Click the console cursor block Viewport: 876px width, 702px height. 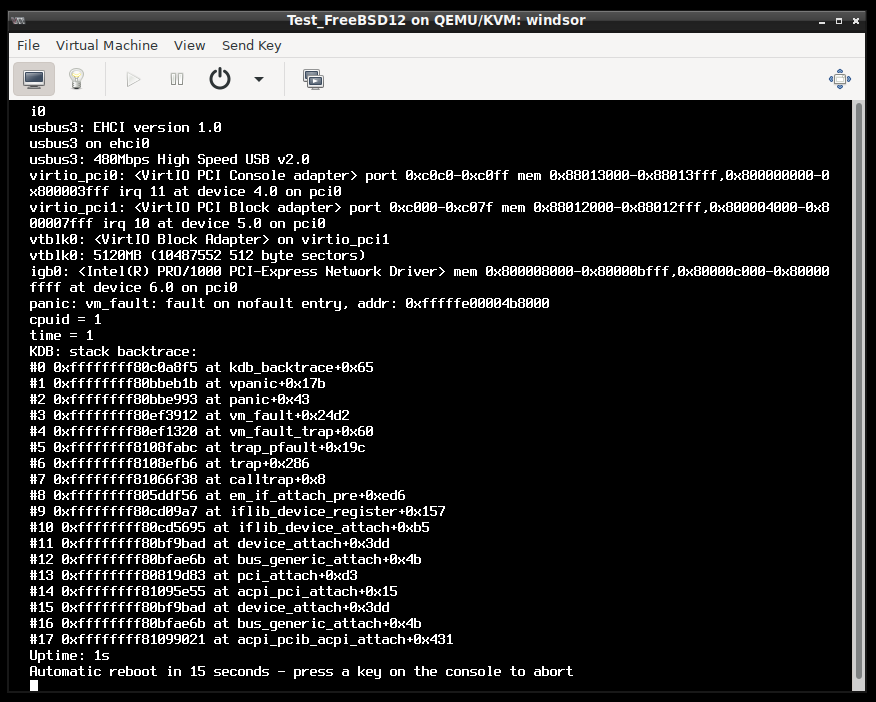[34, 686]
